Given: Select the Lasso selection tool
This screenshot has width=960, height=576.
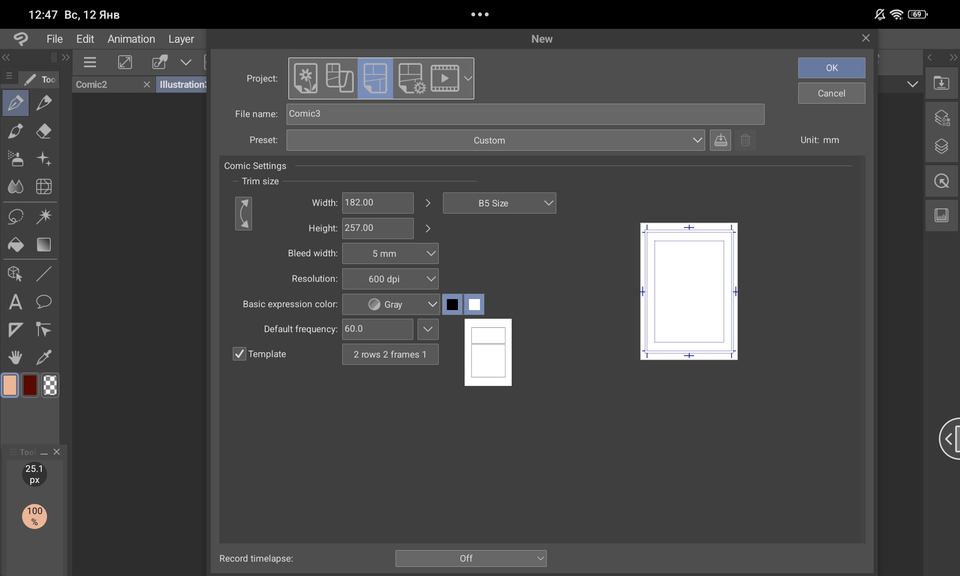Looking at the screenshot, I should [x=15, y=216].
